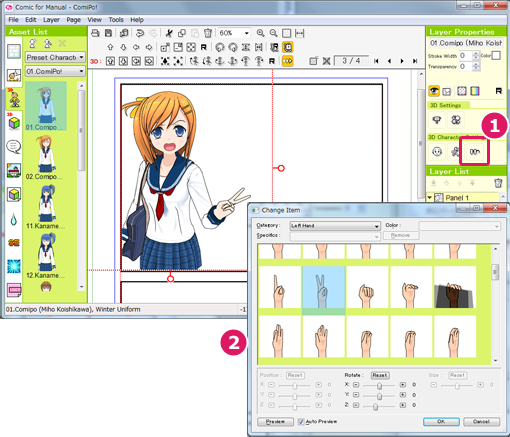Click the Cut scissors icon
Screen dimensions: 510x437
pyautogui.click(x=169, y=33)
